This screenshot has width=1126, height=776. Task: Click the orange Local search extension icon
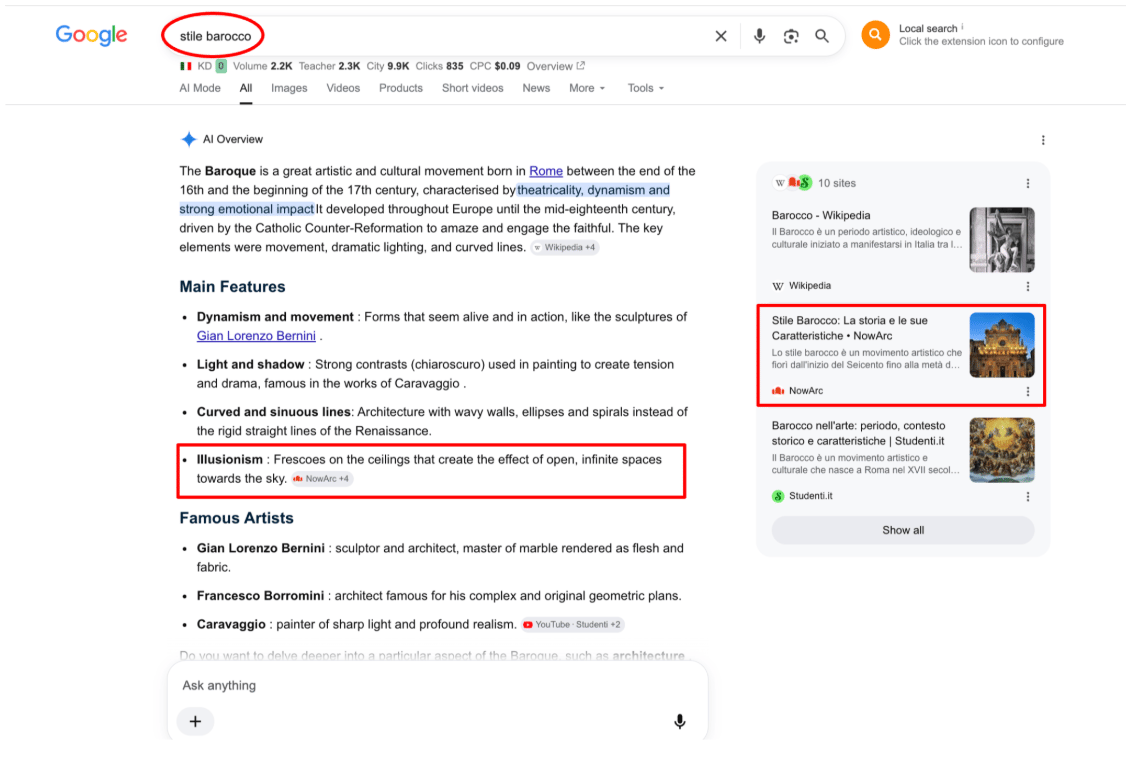click(875, 34)
